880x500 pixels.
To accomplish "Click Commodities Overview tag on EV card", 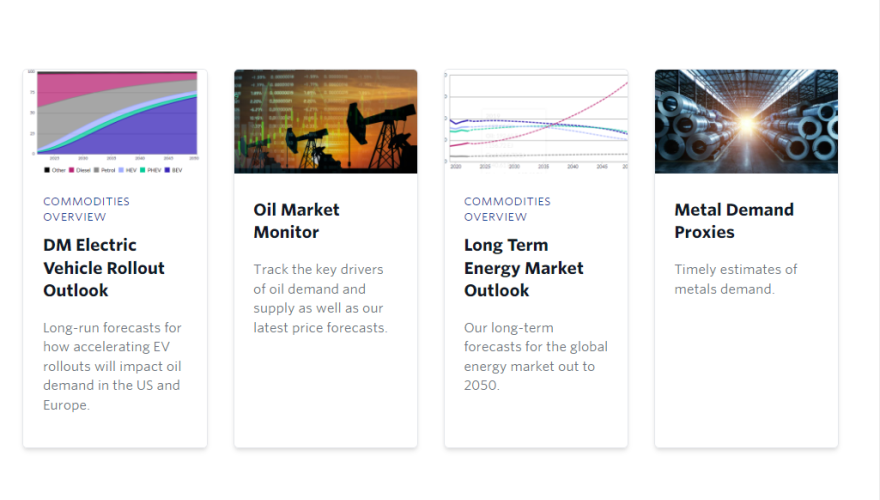I will [86, 209].
